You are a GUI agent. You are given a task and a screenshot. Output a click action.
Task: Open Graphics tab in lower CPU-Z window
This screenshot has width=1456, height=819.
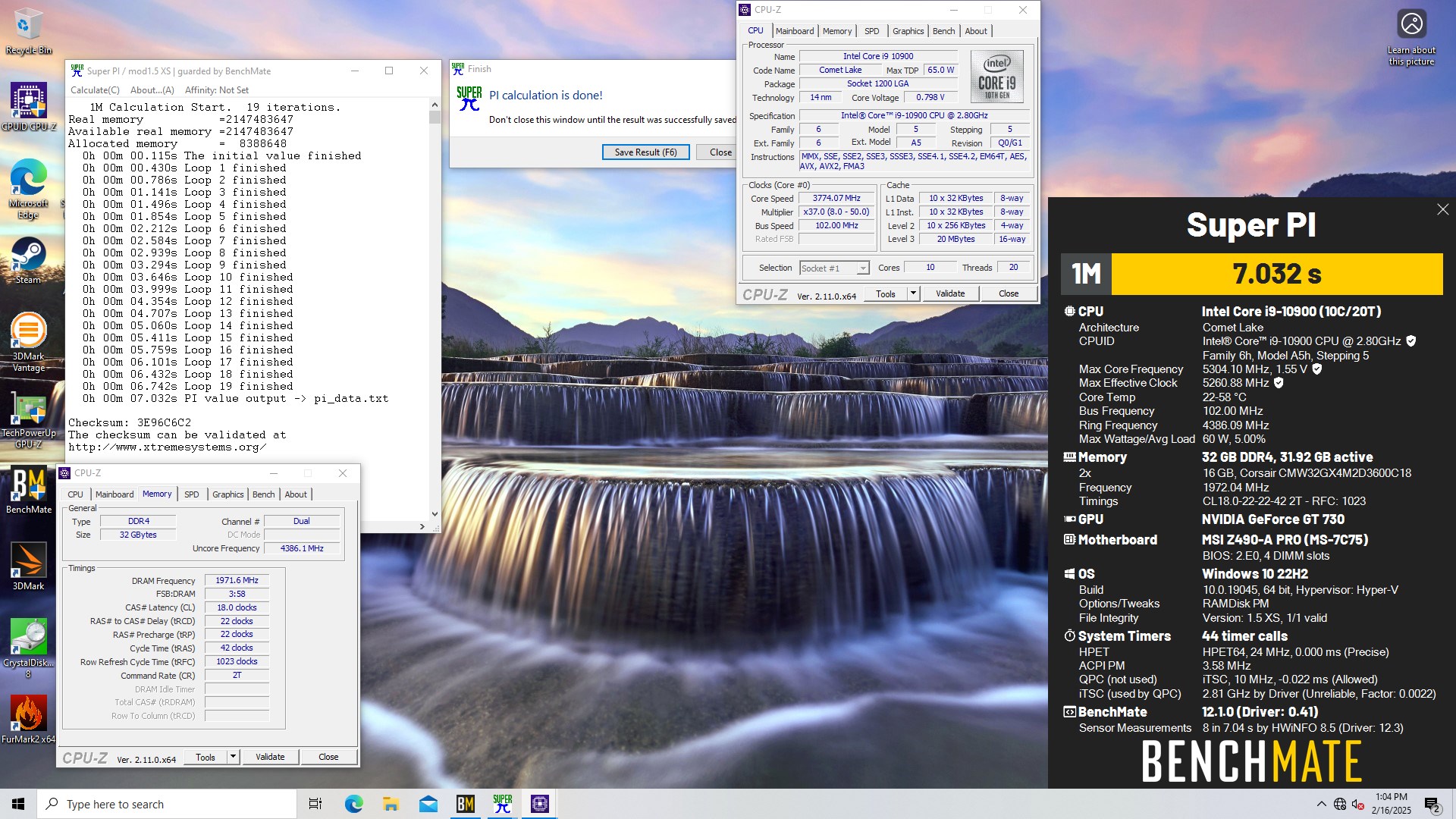point(227,494)
